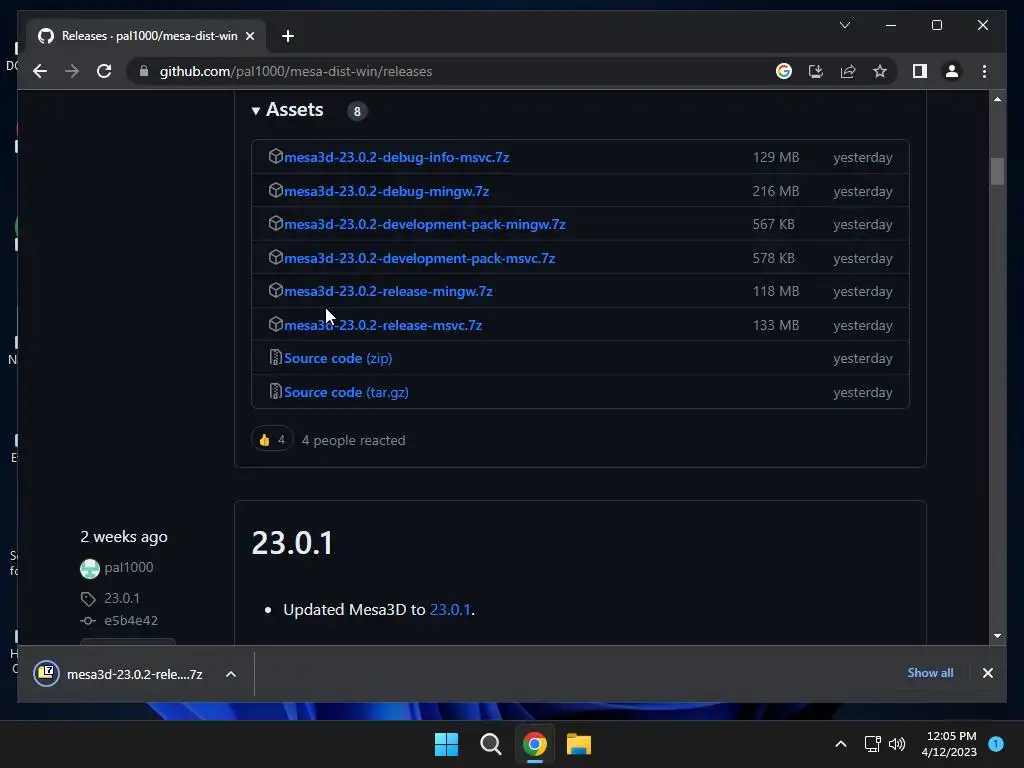Download mesa3d-23.0.2-debug-info-msvc.7z
Screen dimensions: 1024x768
point(396,157)
